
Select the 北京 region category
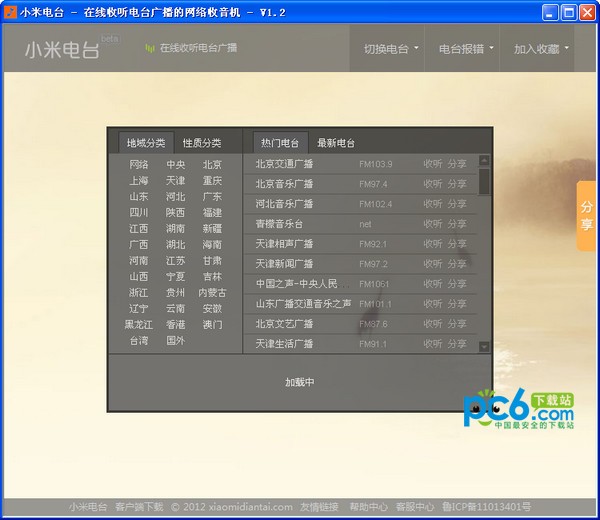point(212,165)
